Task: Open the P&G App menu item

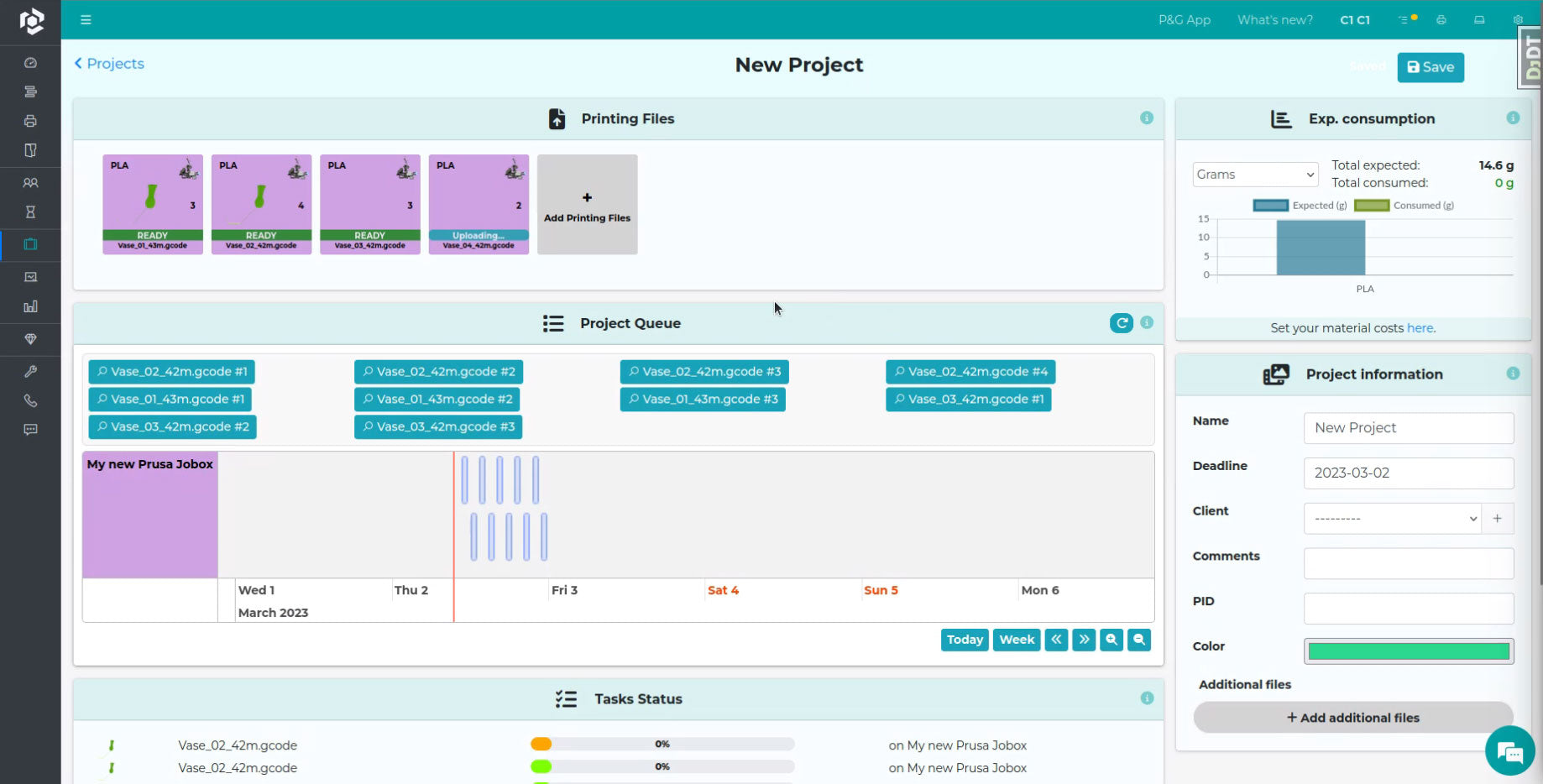Action: point(1184,20)
